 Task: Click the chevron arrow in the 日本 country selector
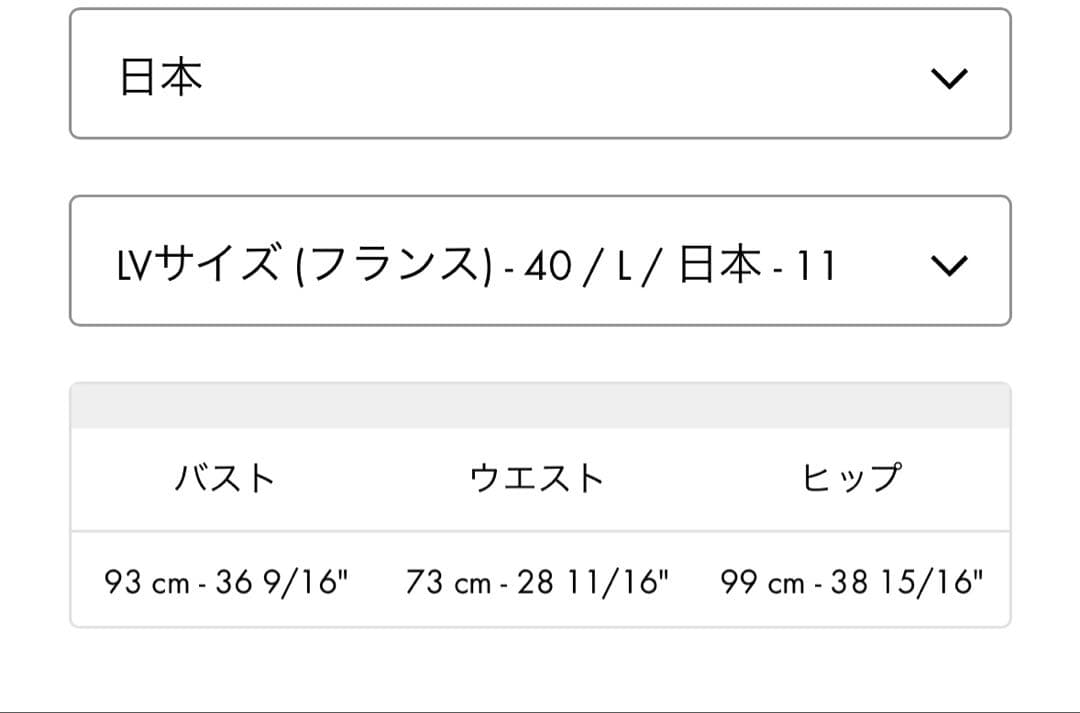(949, 77)
